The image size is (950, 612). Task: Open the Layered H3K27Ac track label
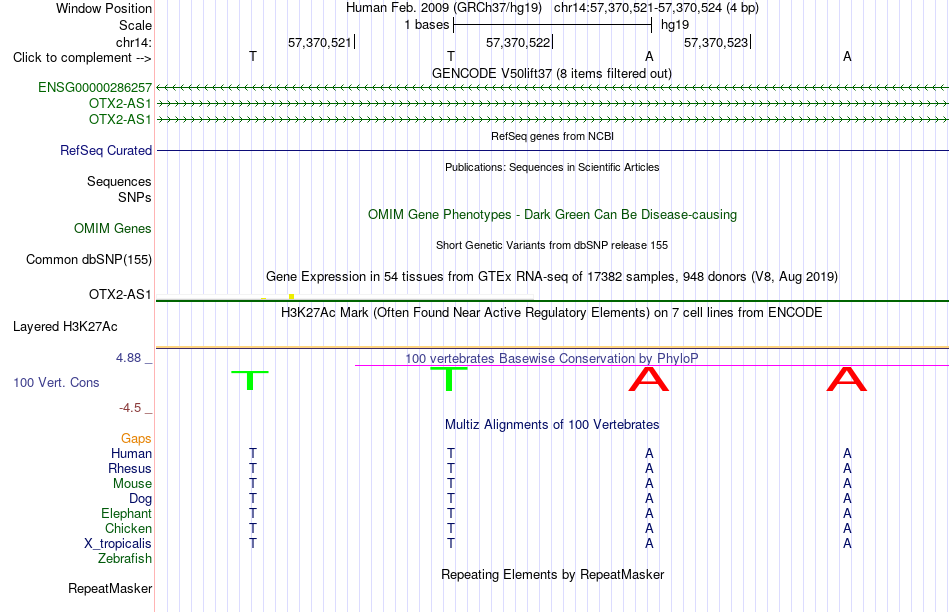coord(65,327)
